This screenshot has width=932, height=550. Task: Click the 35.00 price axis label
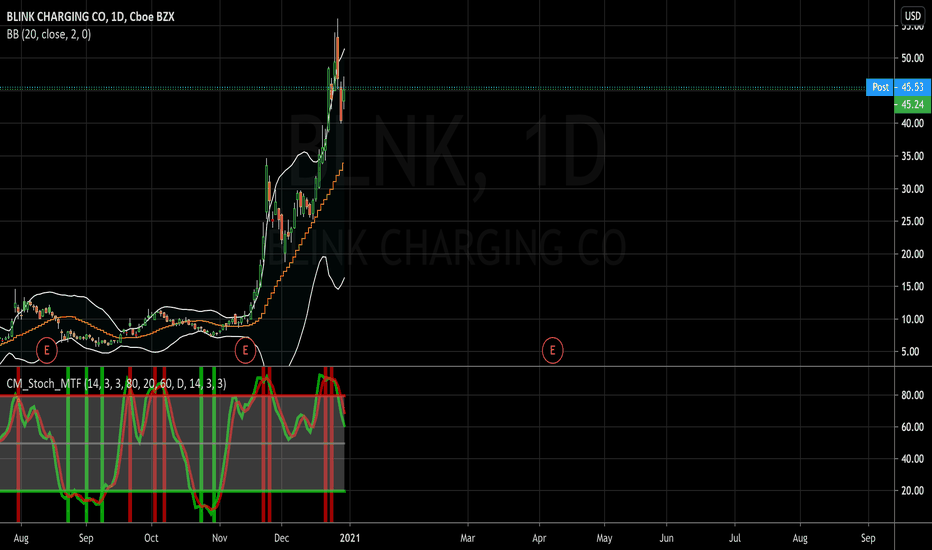(x=912, y=156)
